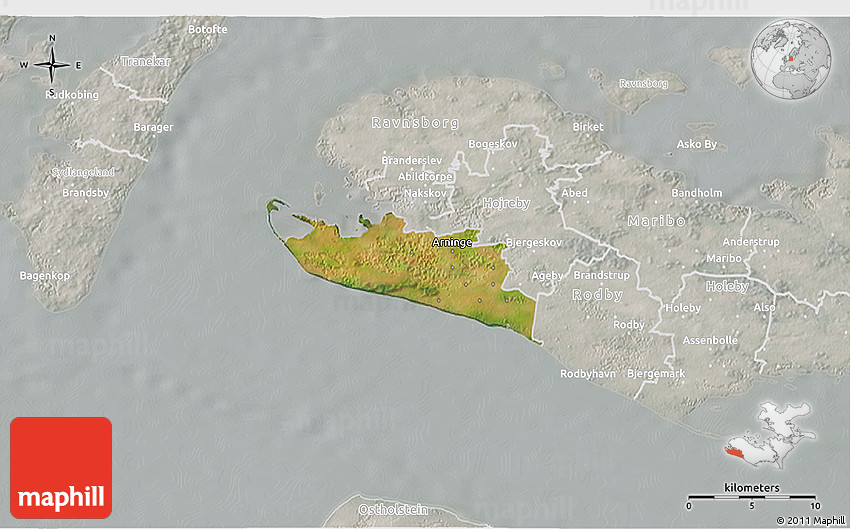The height and width of the screenshot is (529, 850).
Task: Click the Sydlangeland label
Action: [83, 172]
